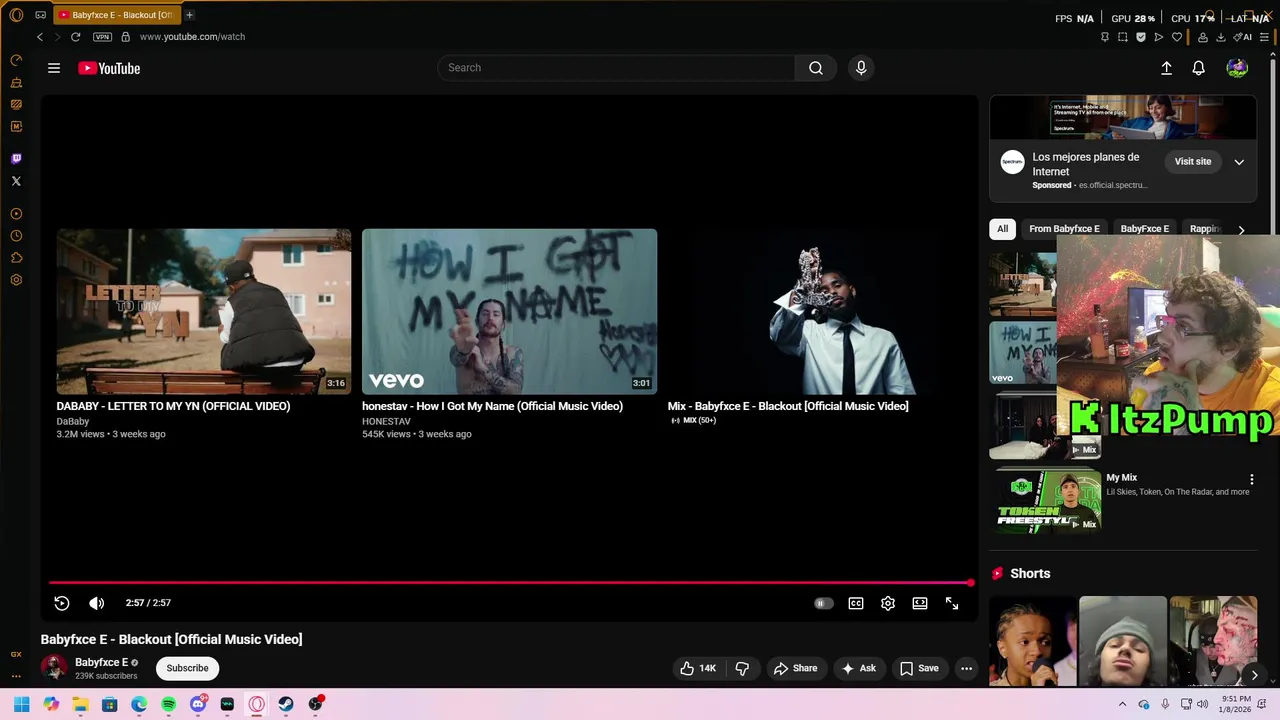
Task: Open the Babyfxce E channel avatar
Action: pyautogui.click(x=54, y=668)
